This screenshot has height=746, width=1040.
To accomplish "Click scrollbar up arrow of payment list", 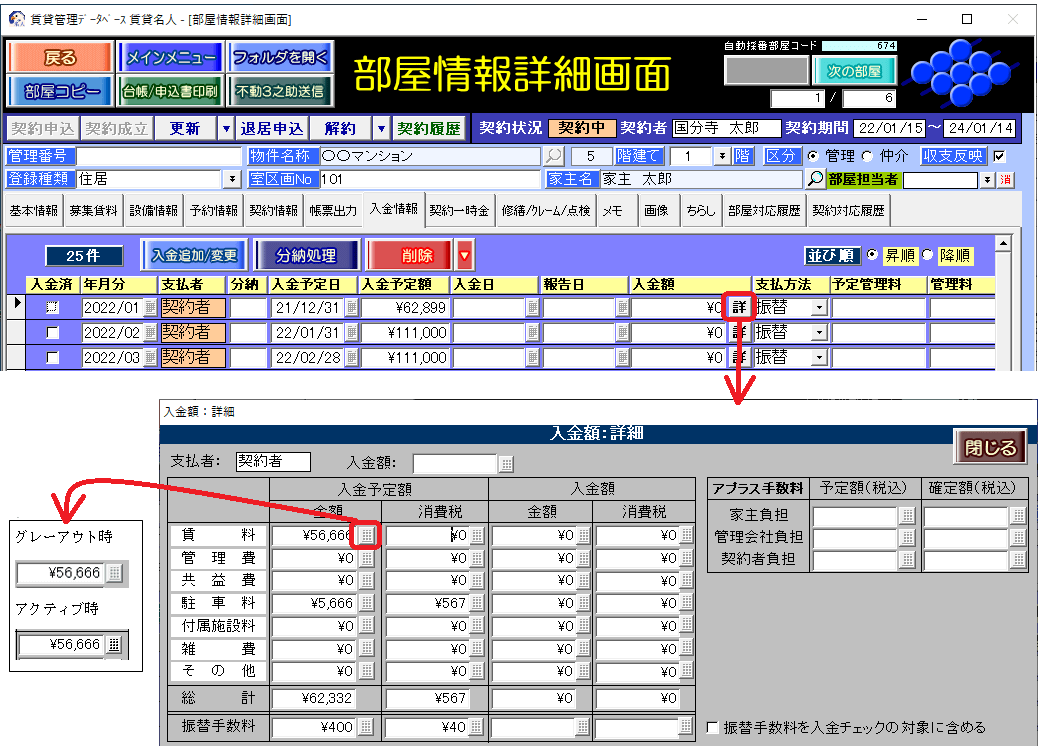I will click(1003, 243).
